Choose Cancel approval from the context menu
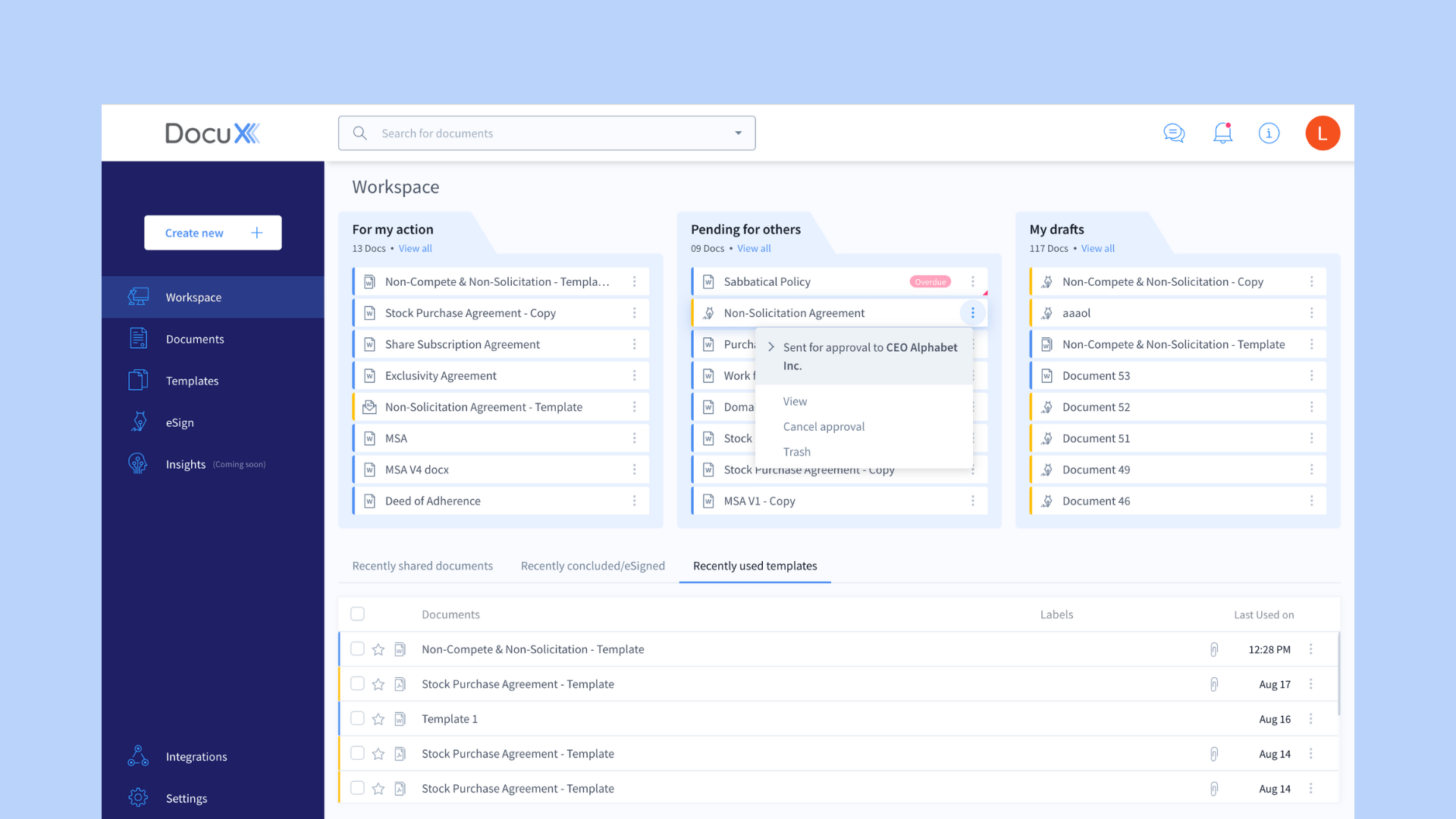 [x=824, y=426]
